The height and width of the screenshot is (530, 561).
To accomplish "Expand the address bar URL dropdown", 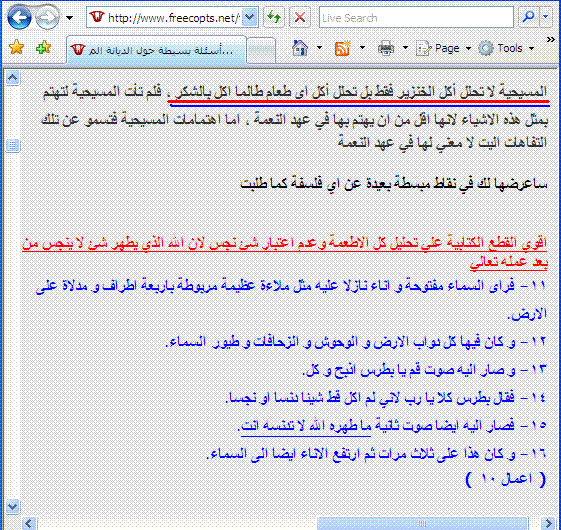I will click(x=250, y=17).
